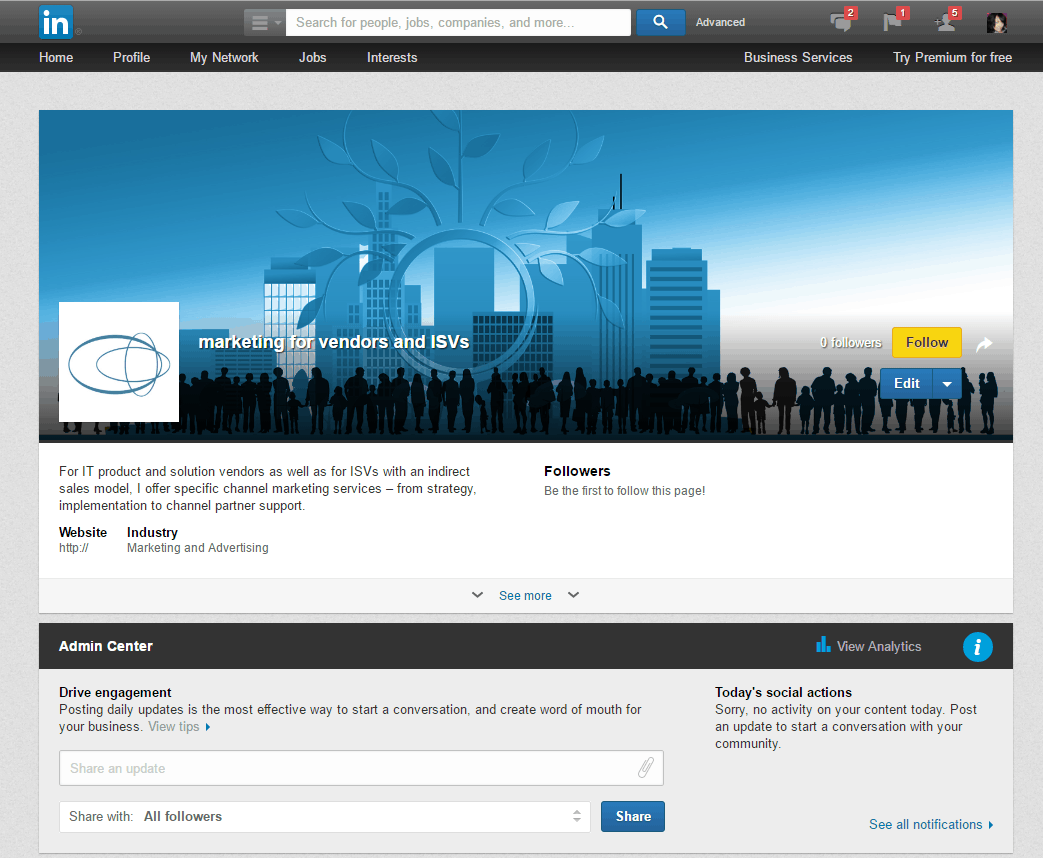This screenshot has height=858, width=1043.
Task: Click See all notifications link
Action: click(x=926, y=824)
